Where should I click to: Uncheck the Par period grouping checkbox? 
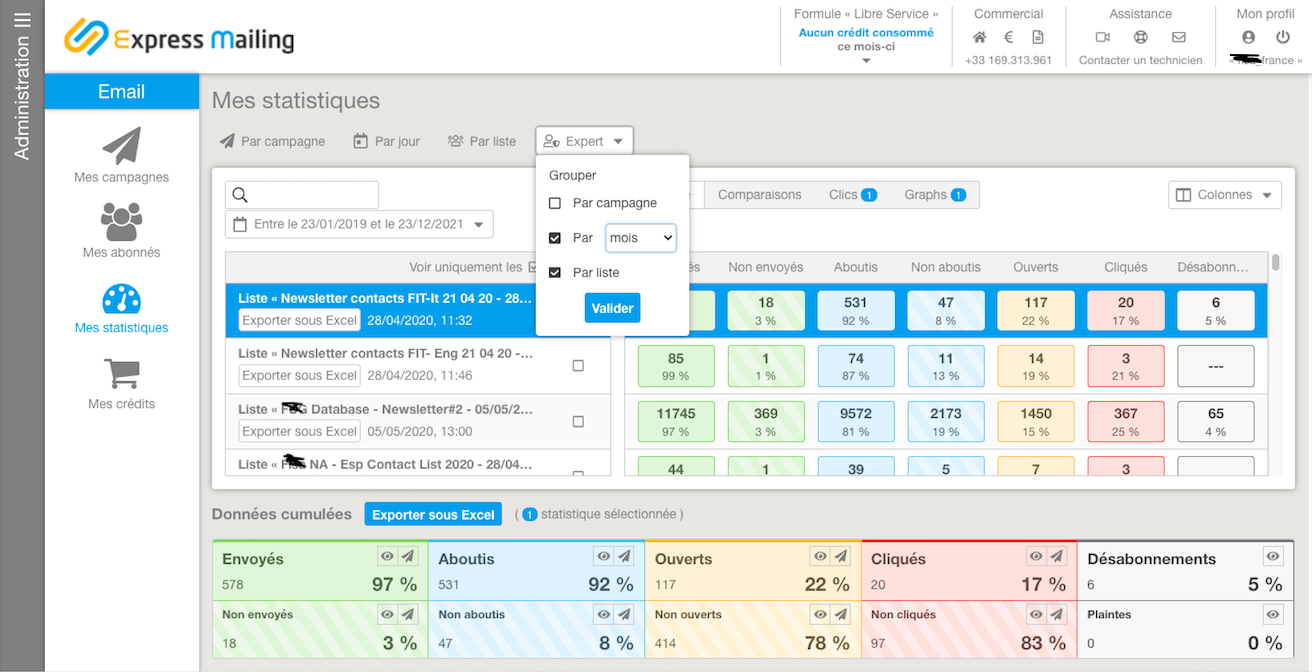click(555, 238)
